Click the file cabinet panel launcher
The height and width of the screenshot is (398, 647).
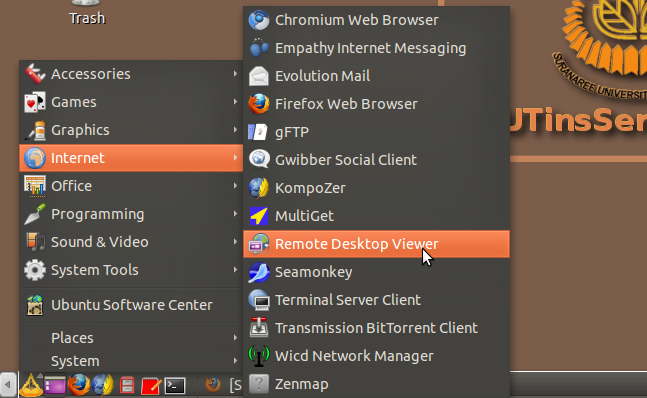[x=127, y=386]
